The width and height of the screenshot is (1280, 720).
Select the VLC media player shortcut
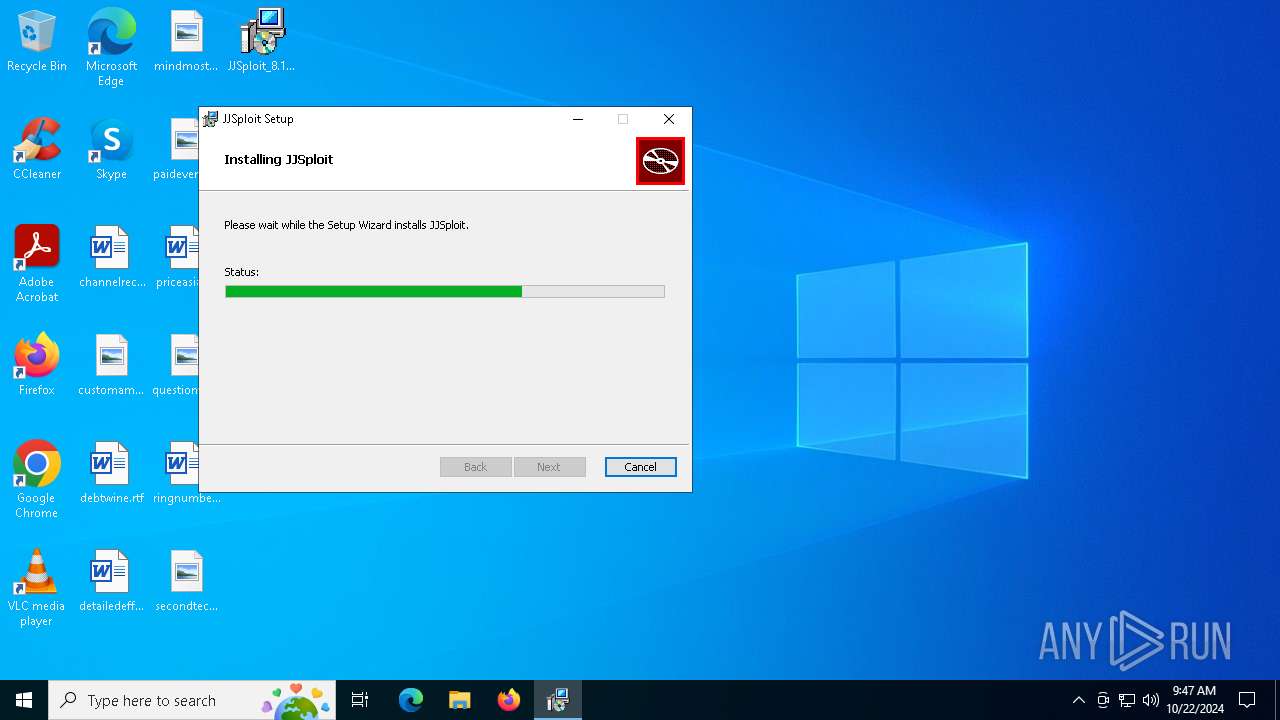click(37, 588)
